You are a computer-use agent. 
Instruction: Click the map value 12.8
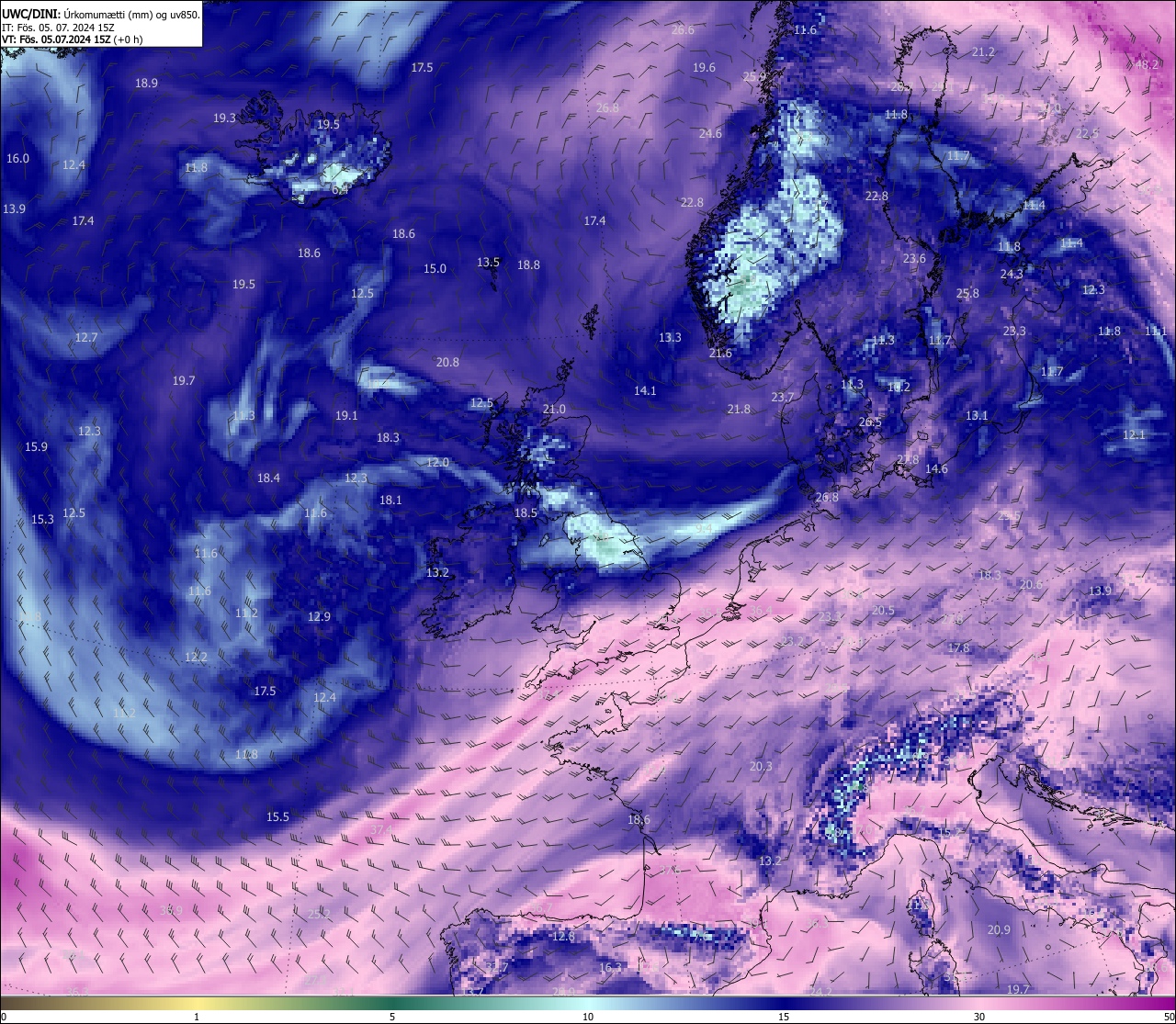click(563, 936)
